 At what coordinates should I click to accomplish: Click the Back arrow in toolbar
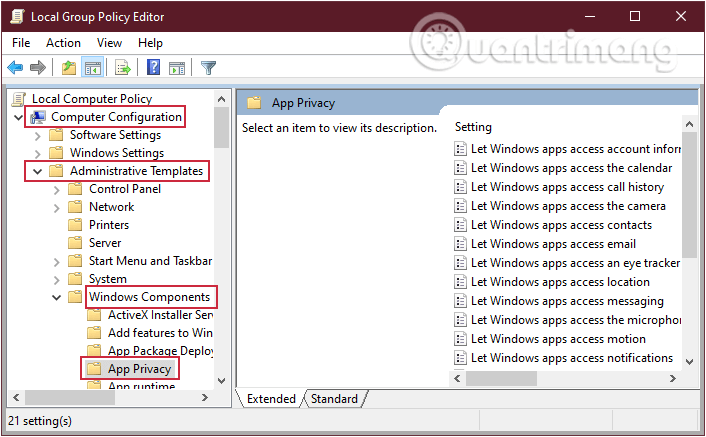[x=15, y=68]
